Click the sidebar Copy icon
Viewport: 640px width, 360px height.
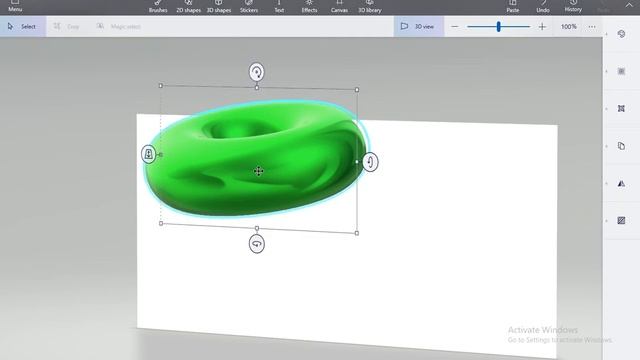tap(621, 146)
